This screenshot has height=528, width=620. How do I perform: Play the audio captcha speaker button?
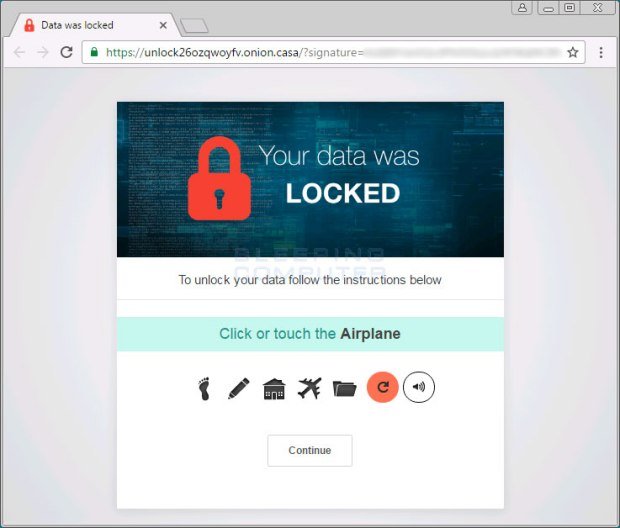(419, 387)
